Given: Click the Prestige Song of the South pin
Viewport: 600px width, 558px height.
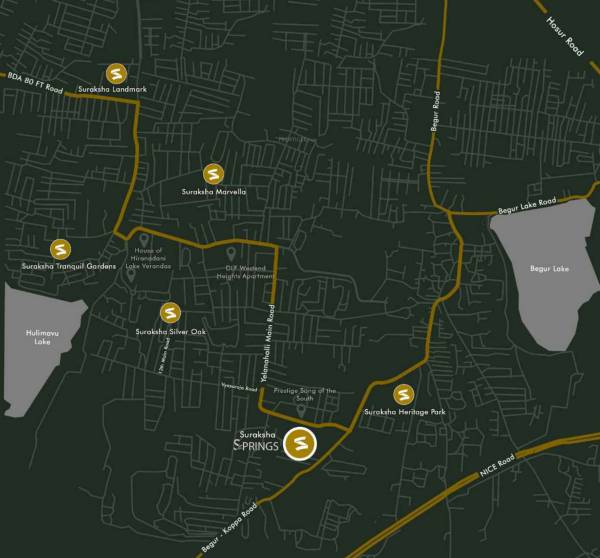Looking at the screenshot, I should [301, 411].
